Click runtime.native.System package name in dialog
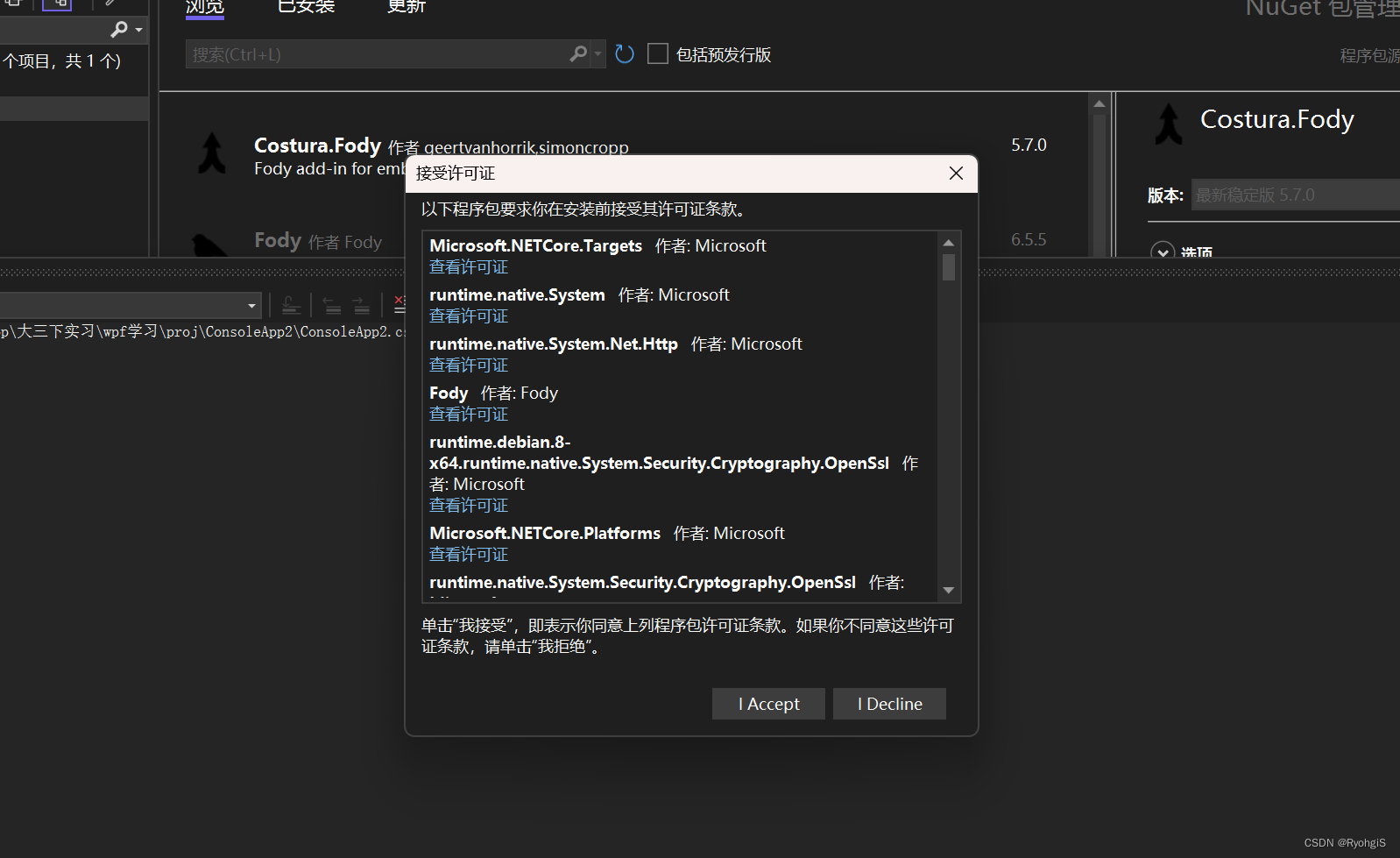This screenshot has width=1400, height=858. (517, 295)
